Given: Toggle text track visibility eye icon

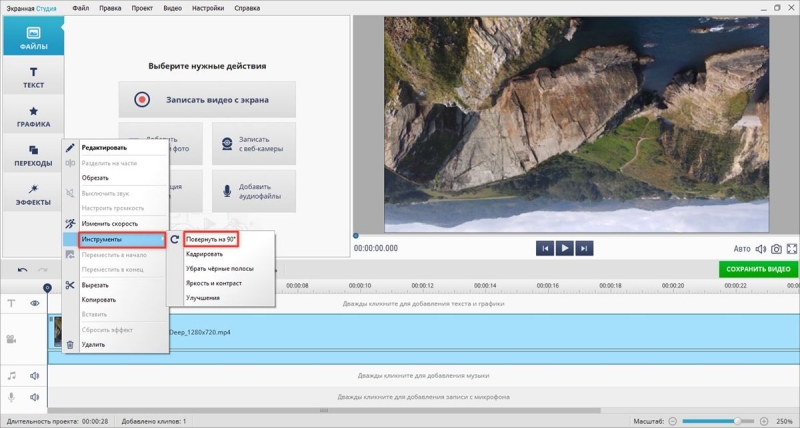Looking at the screenshot, I should pyautogui.click(x=35, y=303).
